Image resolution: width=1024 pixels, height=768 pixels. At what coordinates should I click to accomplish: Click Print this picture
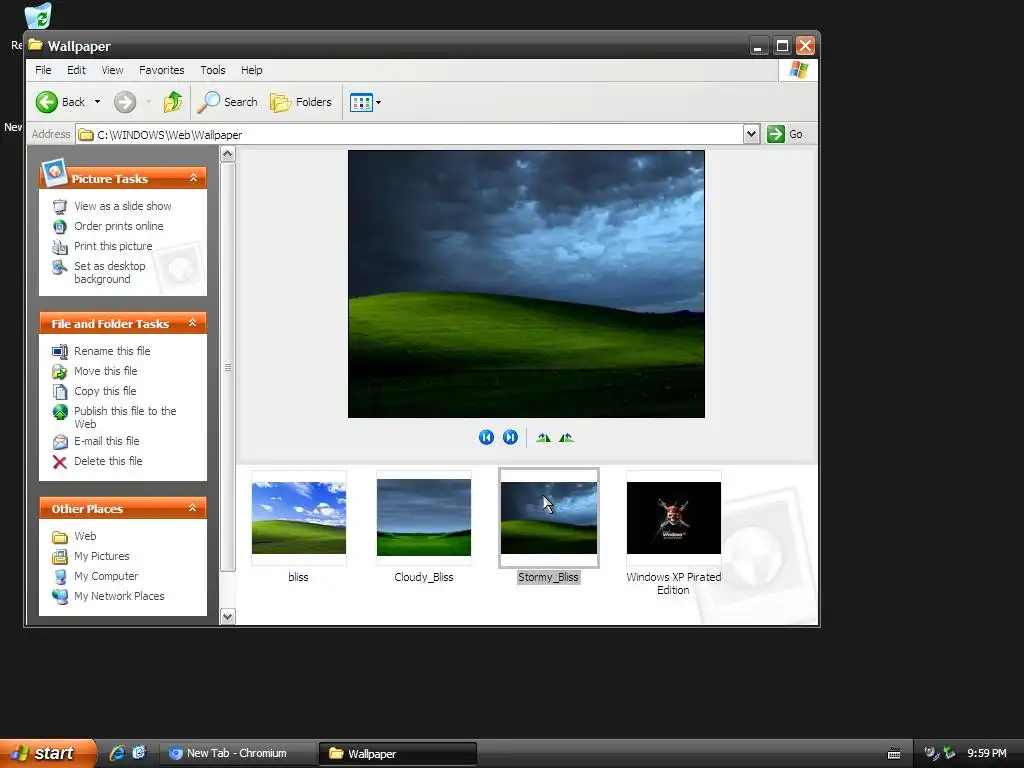113,246
